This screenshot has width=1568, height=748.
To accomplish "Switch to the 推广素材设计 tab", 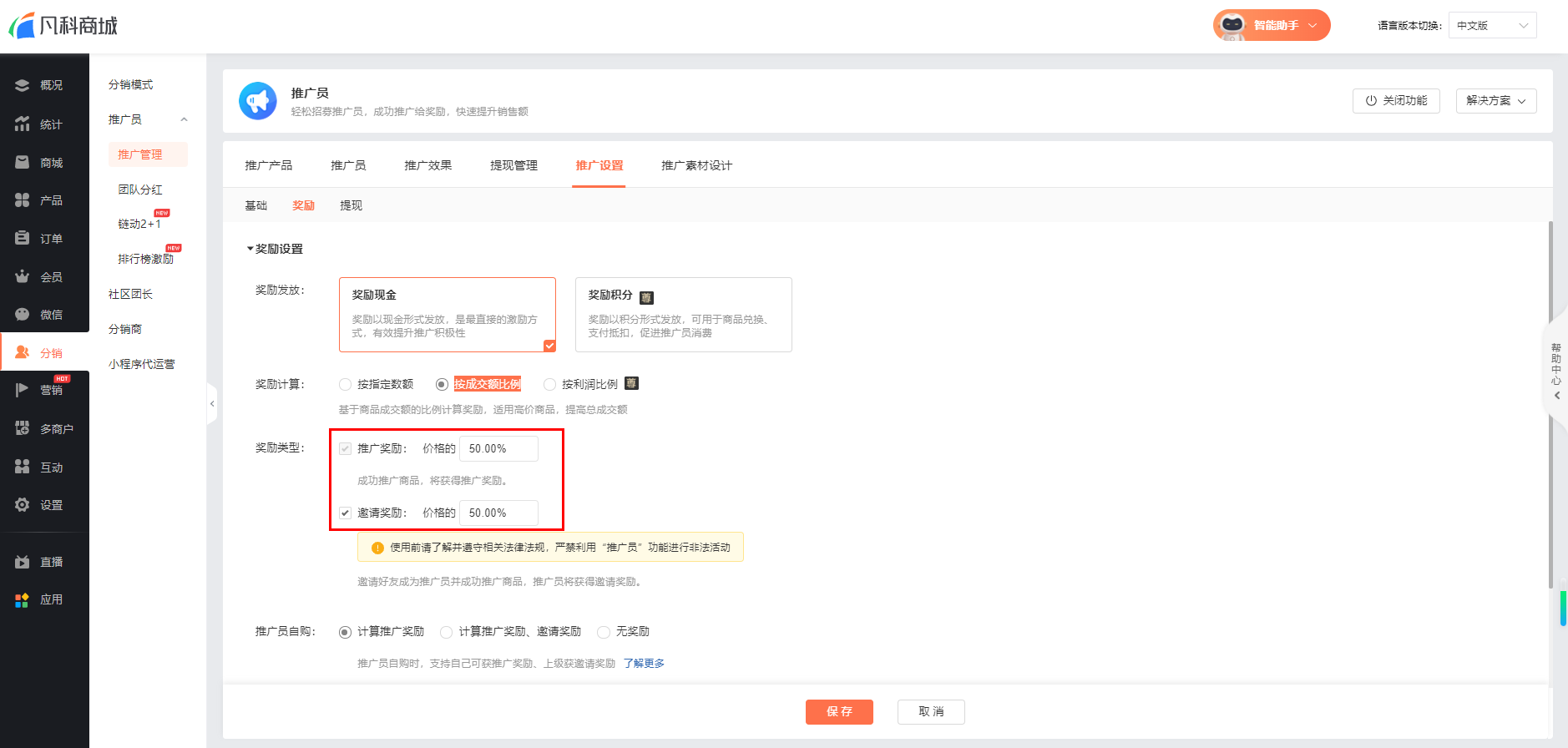I will pyautogui.click(x=697, y=165).
